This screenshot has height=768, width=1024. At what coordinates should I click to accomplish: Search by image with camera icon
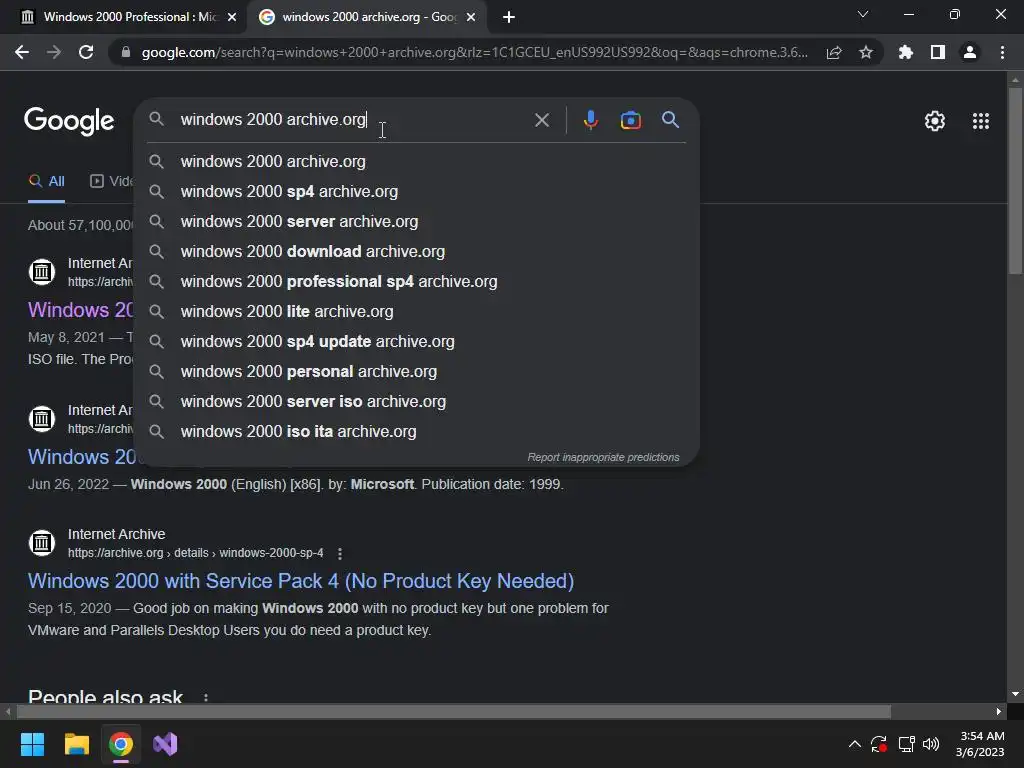point(630,120)
